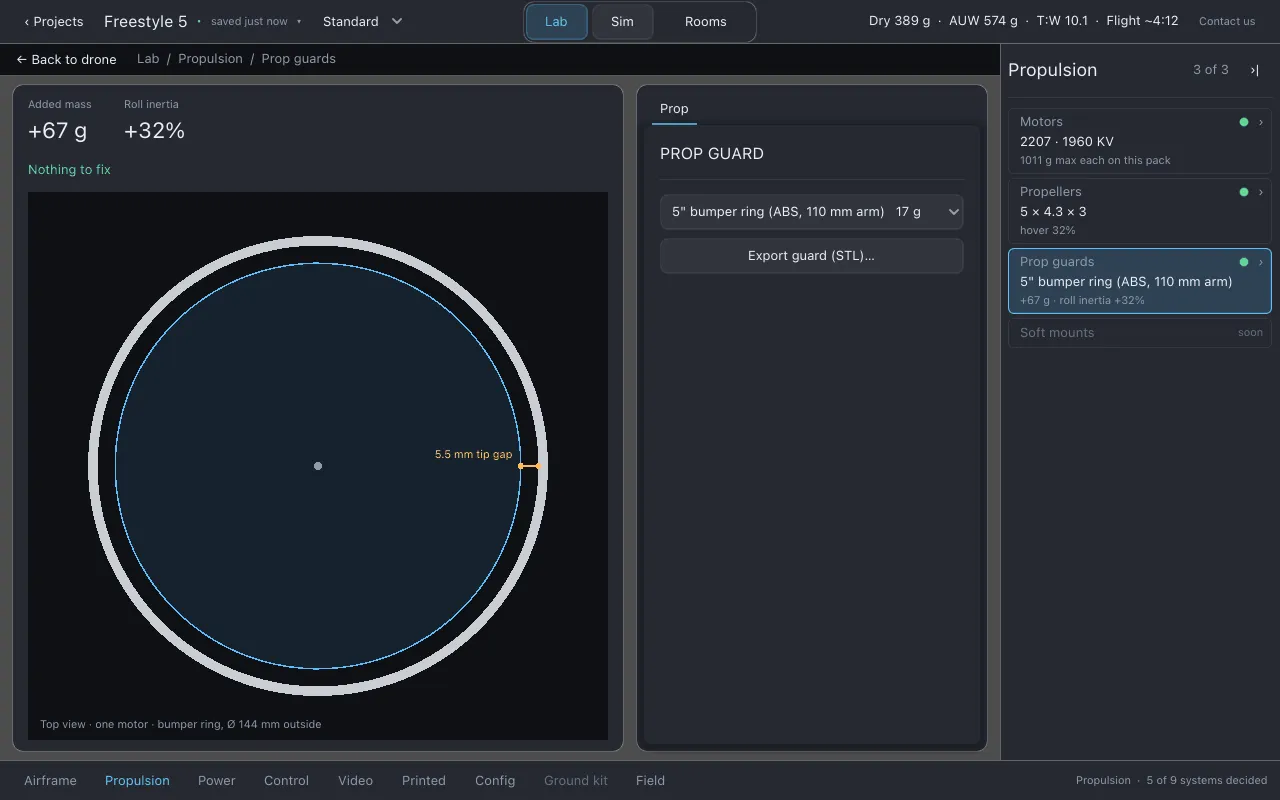Viewport: 1280px width, 800px height.
Task: Click the Motors status dot
Action: click(x=1244, y=122)
